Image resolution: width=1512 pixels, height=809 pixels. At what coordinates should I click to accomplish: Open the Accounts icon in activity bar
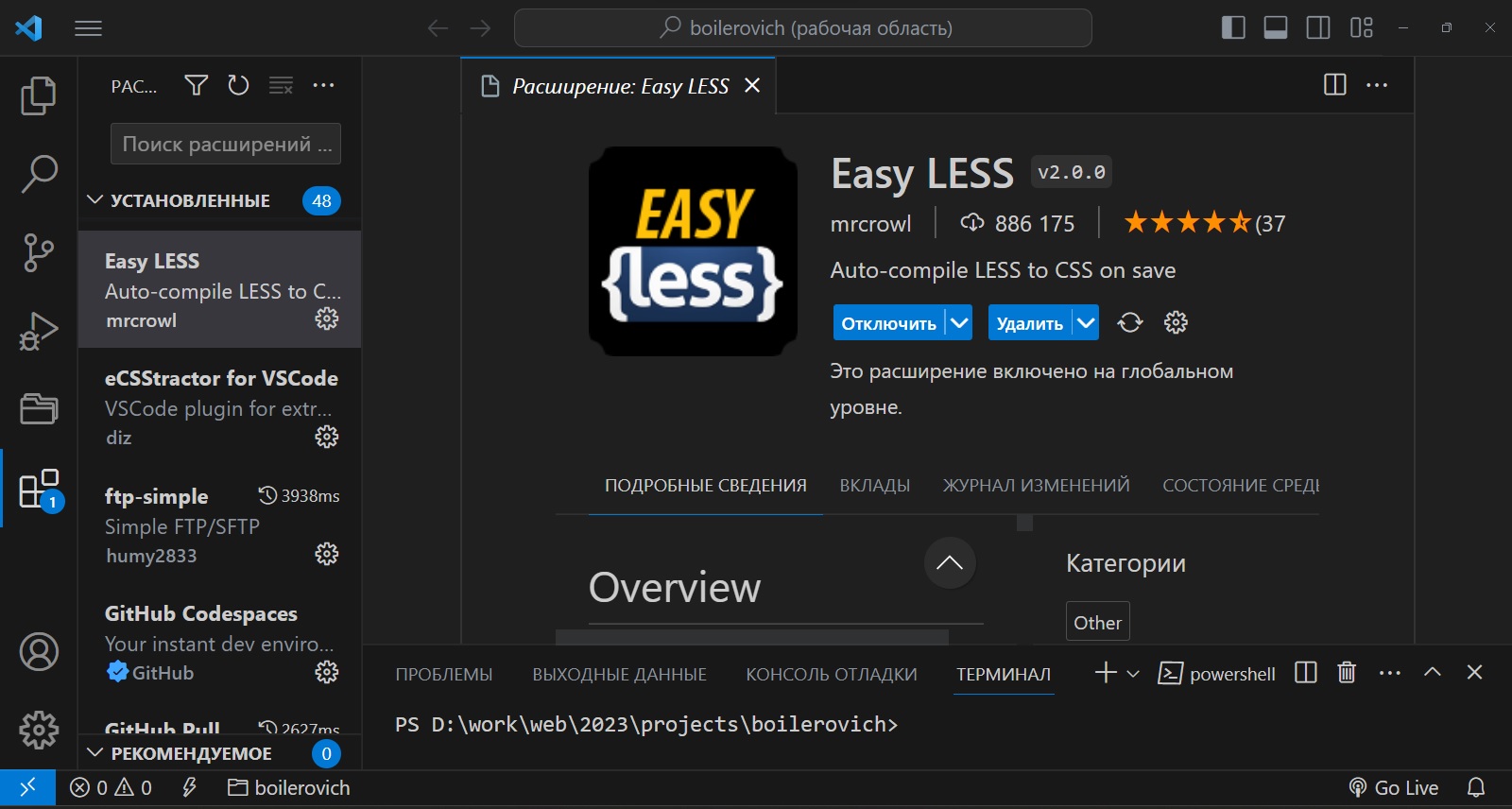pos(39,652)
